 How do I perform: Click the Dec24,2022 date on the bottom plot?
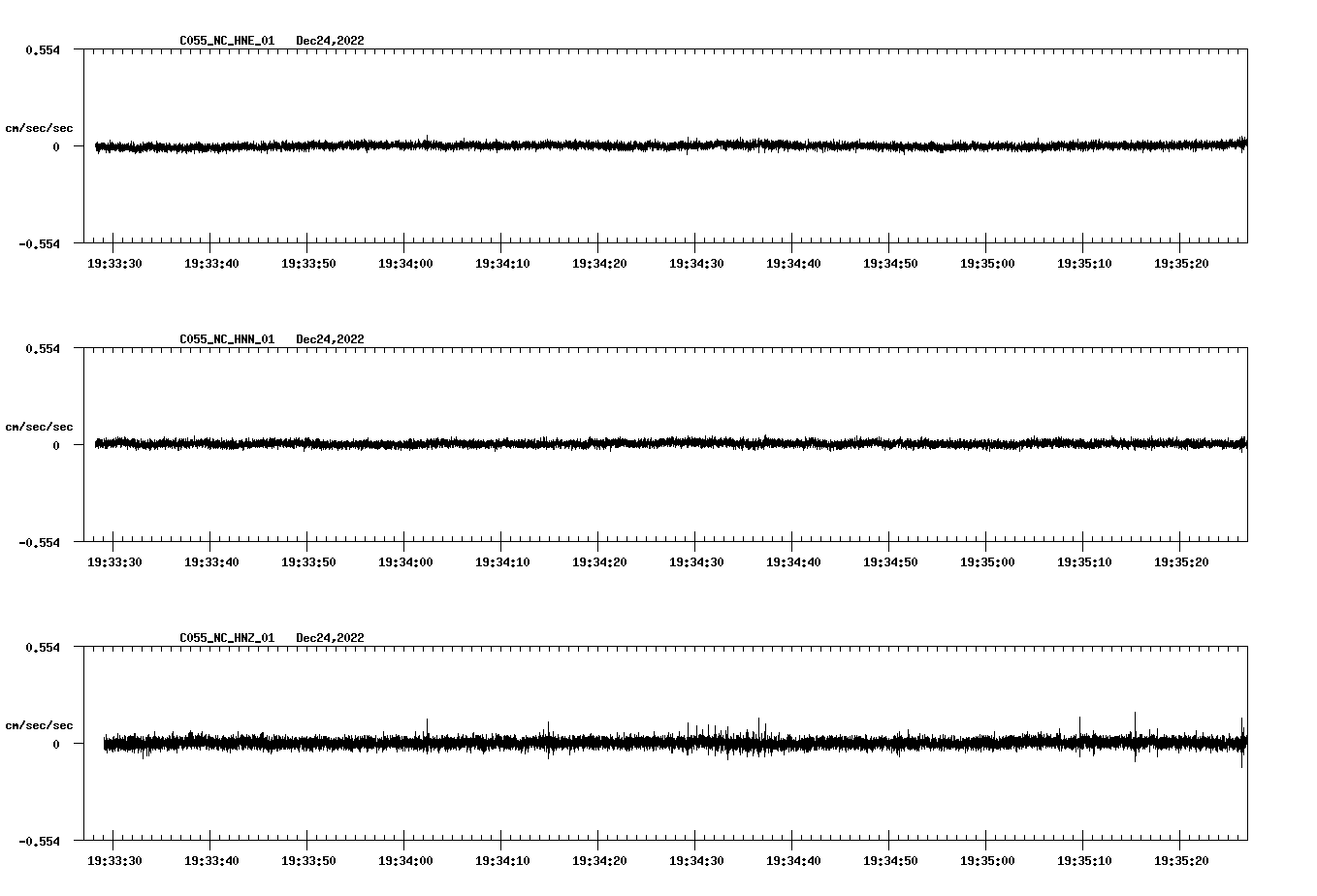pos(331,638)
